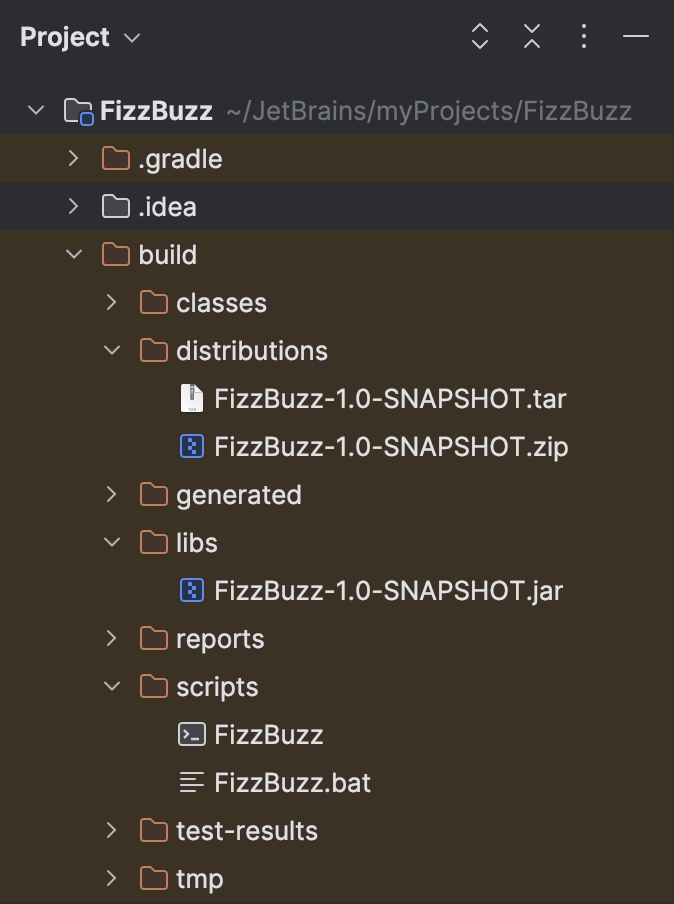The width and height of the screenshot is (674, 904).
Task: Collapse the libs folder chevron
Action: (x=110, y=542)
